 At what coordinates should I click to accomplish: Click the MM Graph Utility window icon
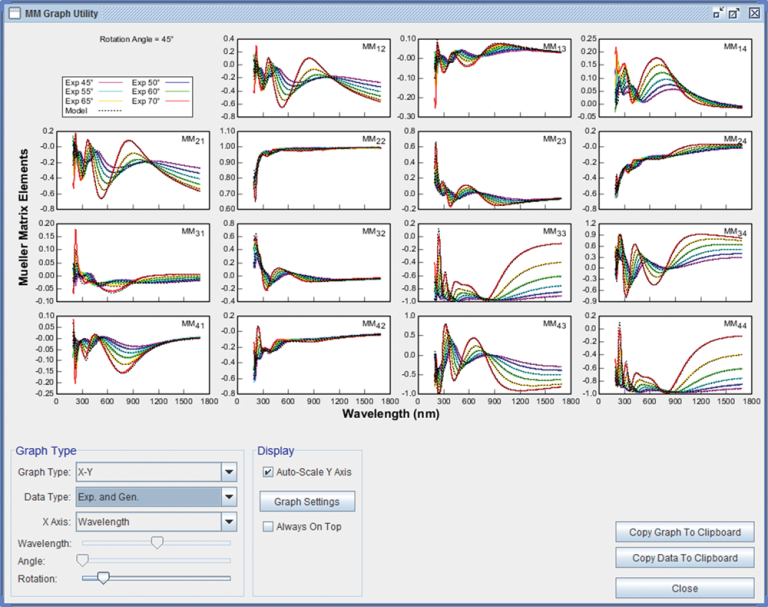(x=15, y=12)
